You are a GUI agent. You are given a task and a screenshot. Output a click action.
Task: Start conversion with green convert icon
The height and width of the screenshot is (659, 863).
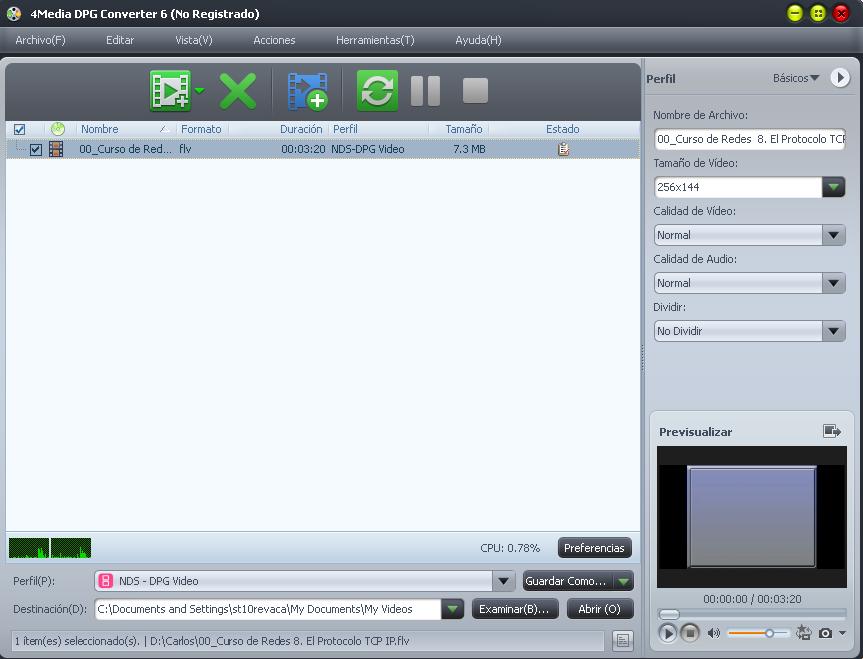point(377,90)
